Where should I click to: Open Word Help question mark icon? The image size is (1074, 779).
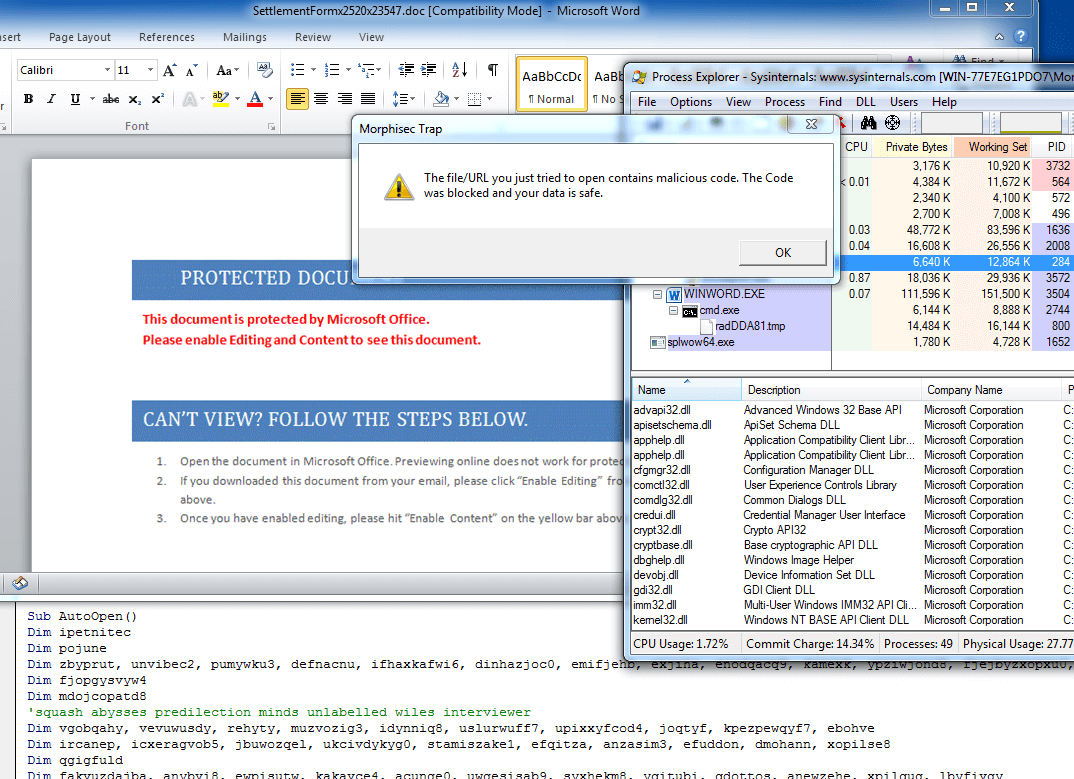tap(1021, 36)
